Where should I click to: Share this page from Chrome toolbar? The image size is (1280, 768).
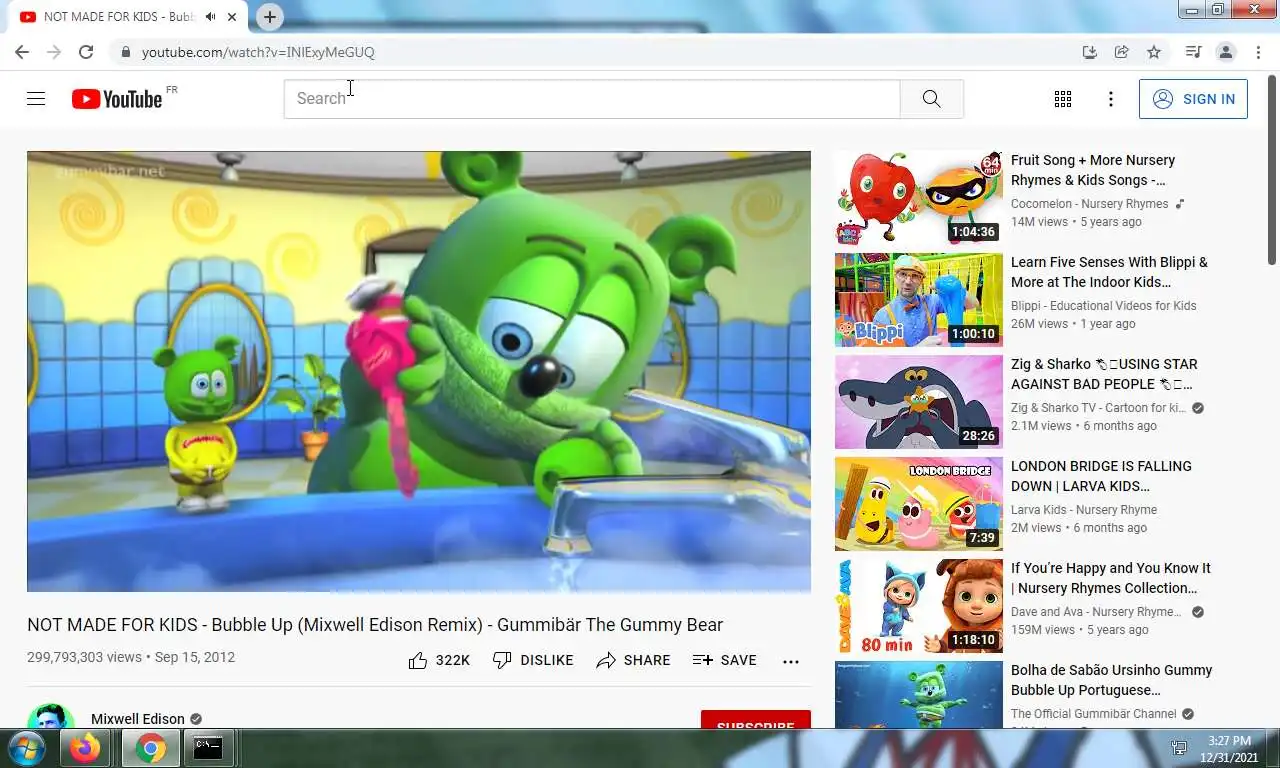click(1122, 52)
